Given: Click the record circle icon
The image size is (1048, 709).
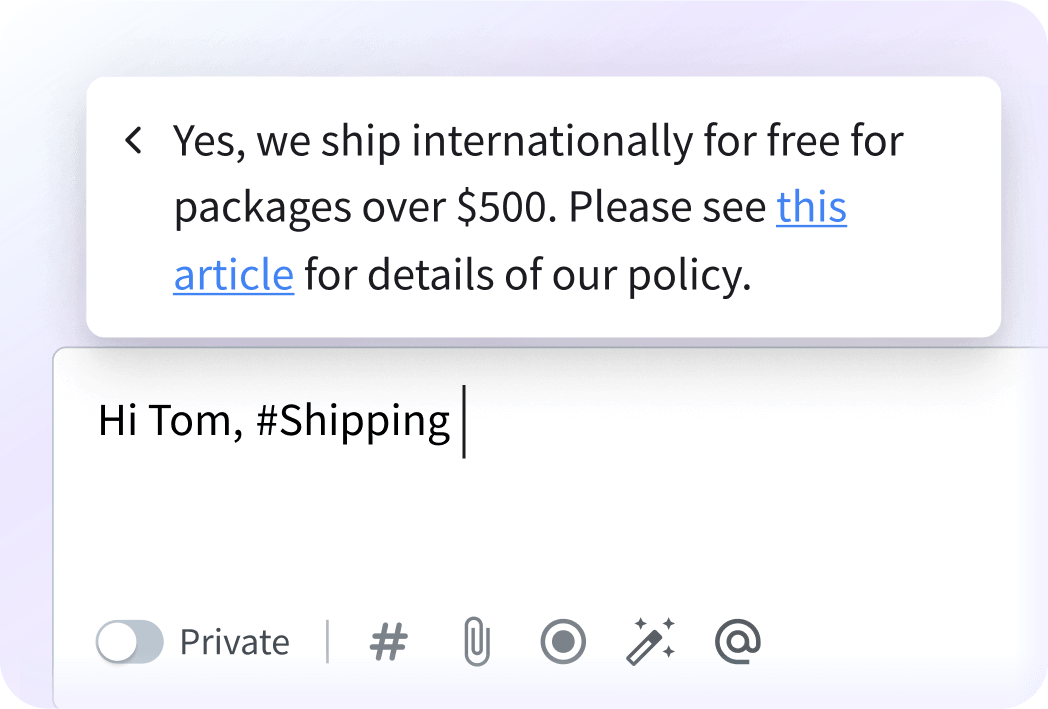Looking at the screenshot, I should pos(564,642).
